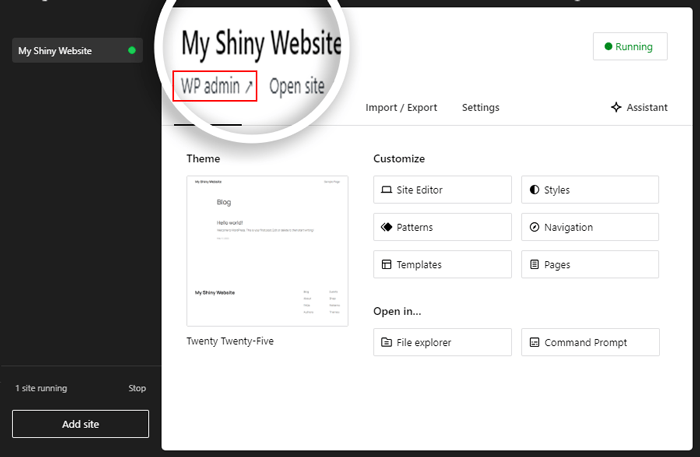
Task: Click the Twenty Twenty-Five theme name
Action: tap(230, 341)
